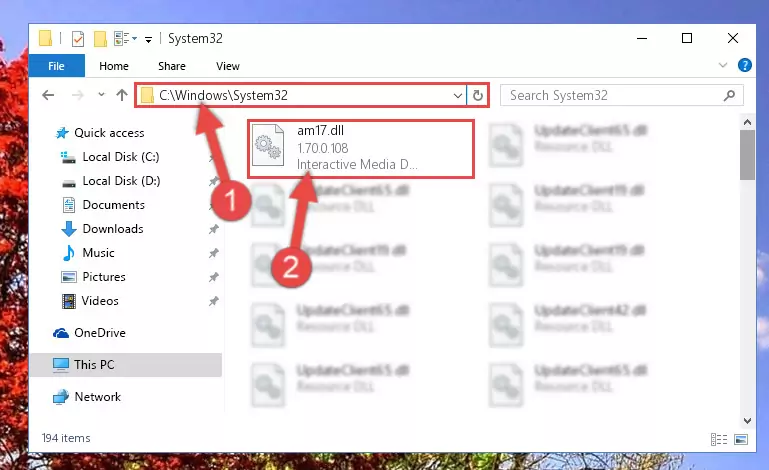The height and width of the screenshot is (470, 769).
Task: Click the magnifying glass search icon
Action: [x=729, y=96]
